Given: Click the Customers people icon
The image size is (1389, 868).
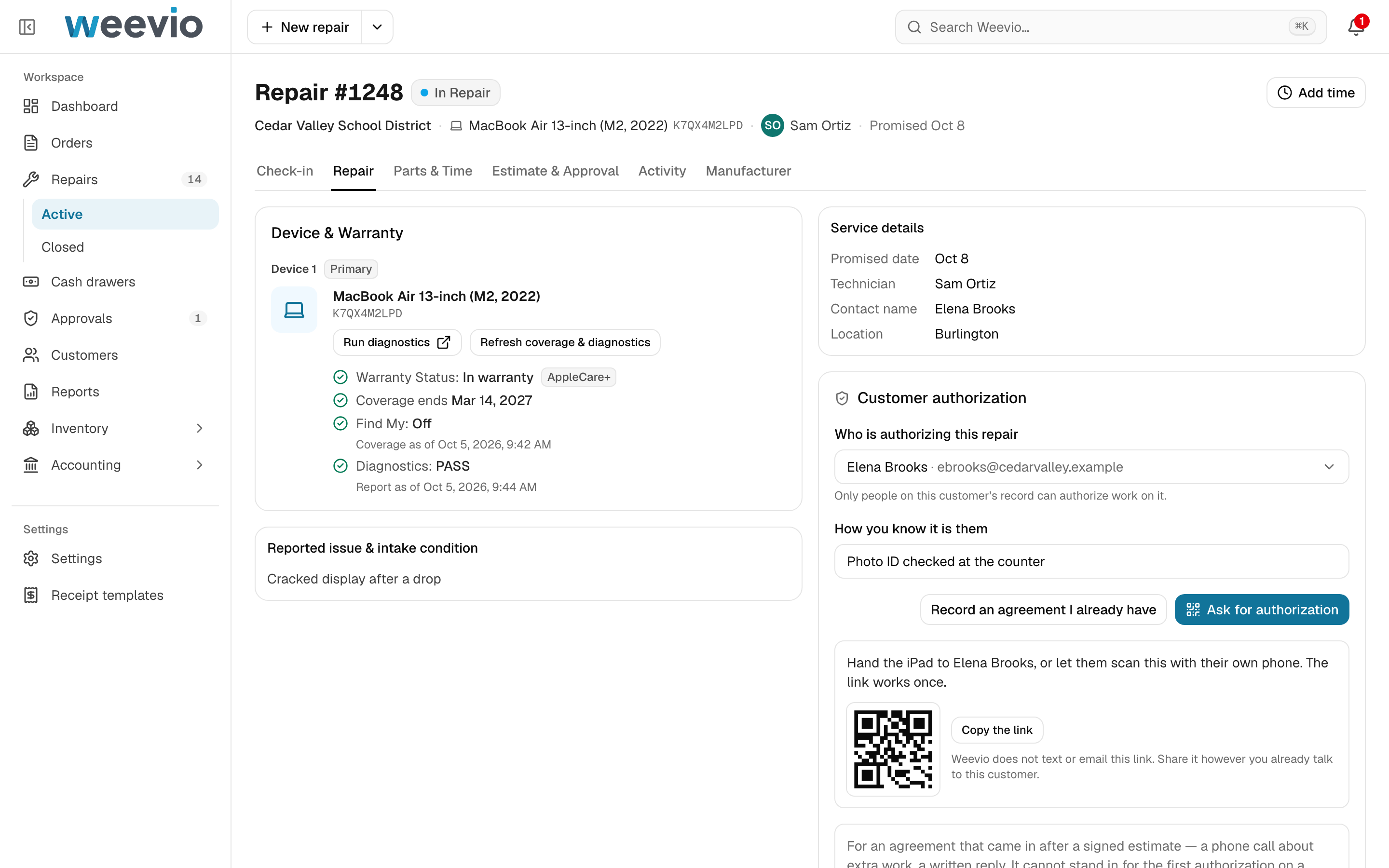Looking at the screenshot, I should pyautogui.click(x=31, y=355).
